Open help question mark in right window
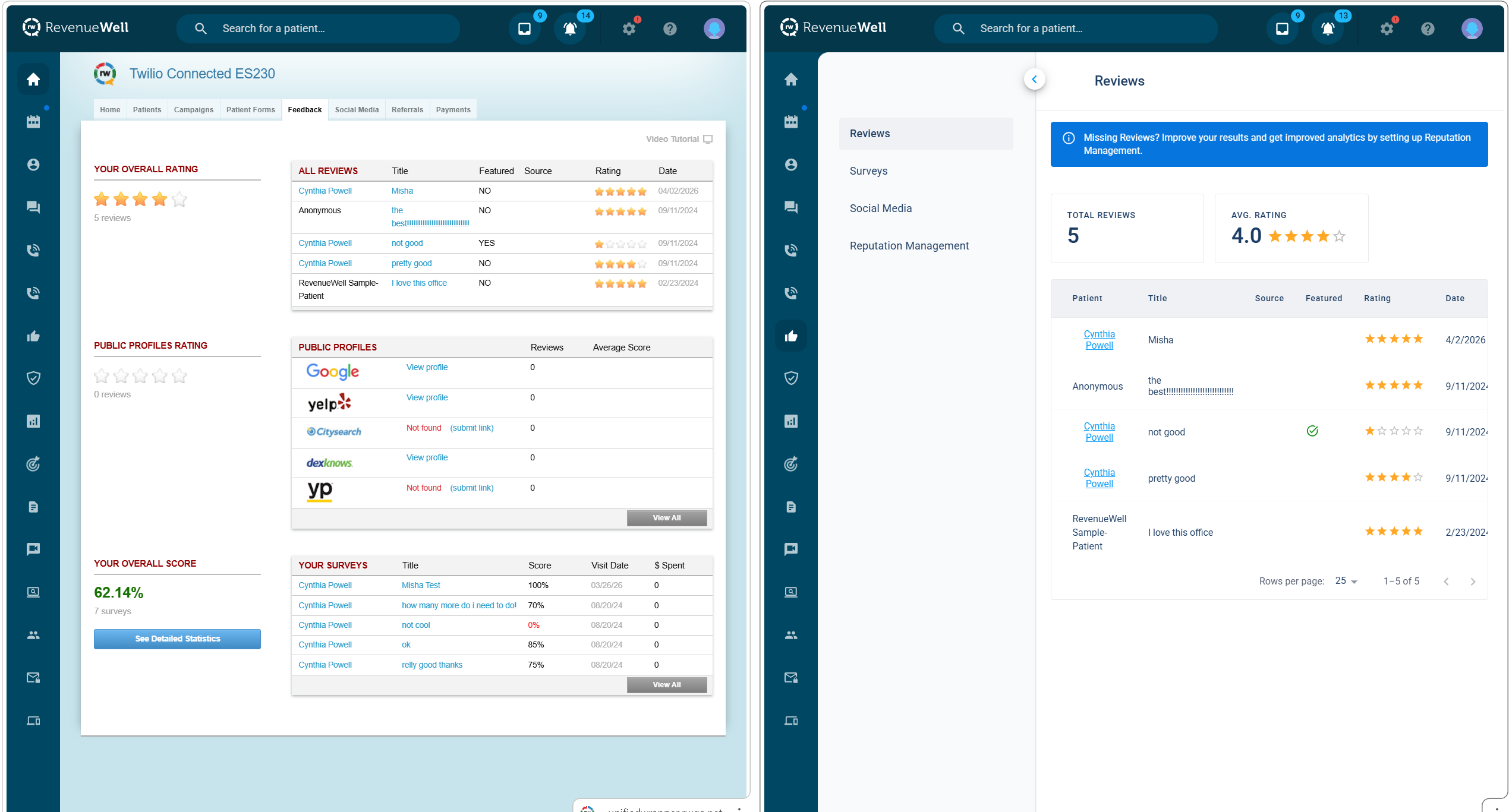The image size is (1509, 812). pyautogui.click(x=1427, y=29)
